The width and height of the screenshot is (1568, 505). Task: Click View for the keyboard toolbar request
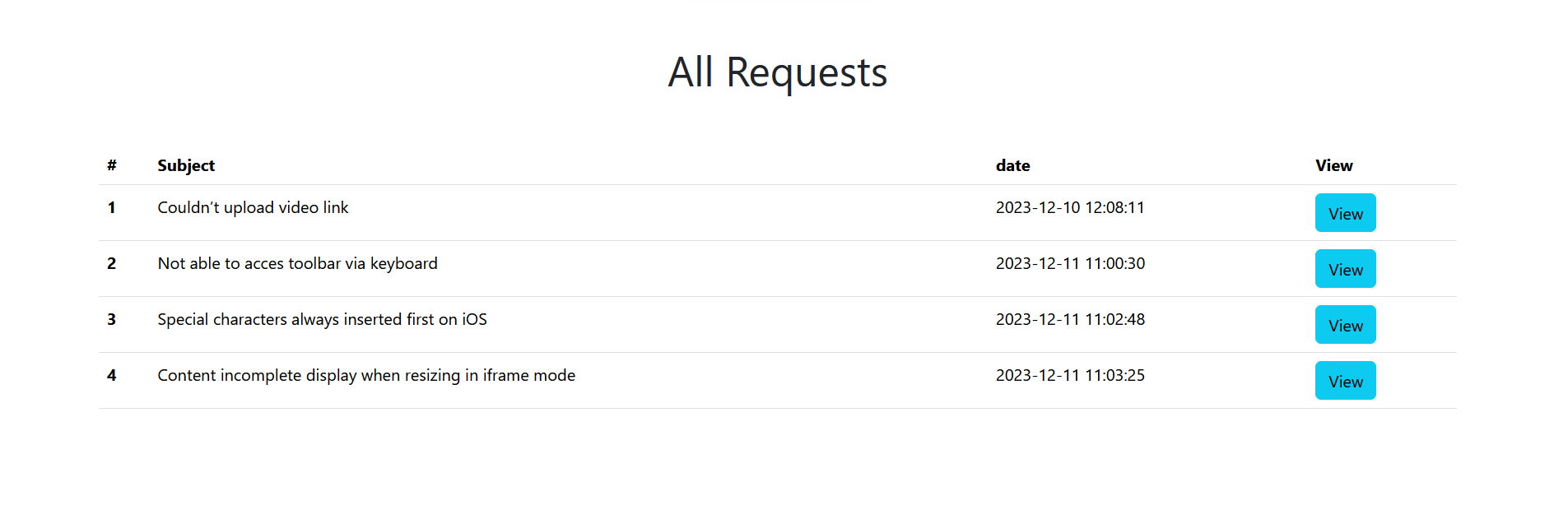[1344, 268]
